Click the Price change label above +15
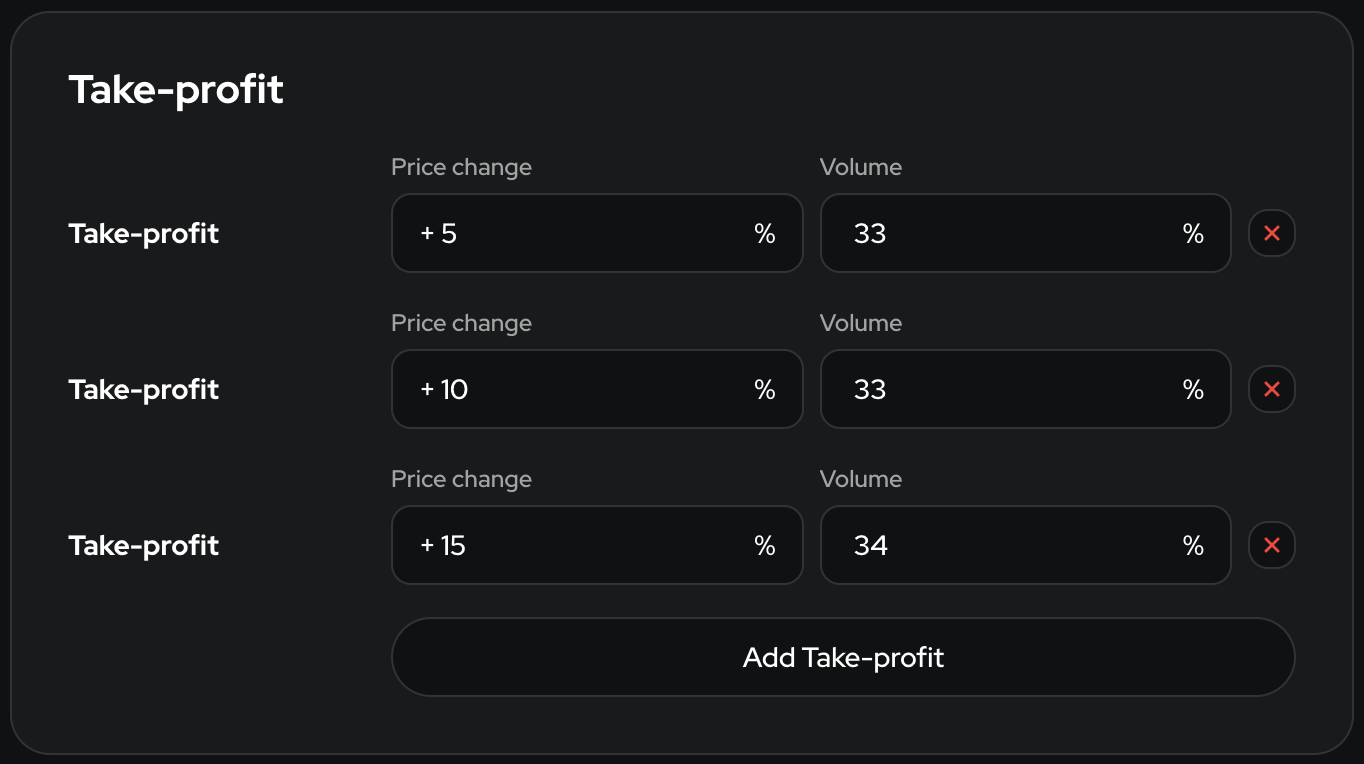 click(x=461, y=479)
